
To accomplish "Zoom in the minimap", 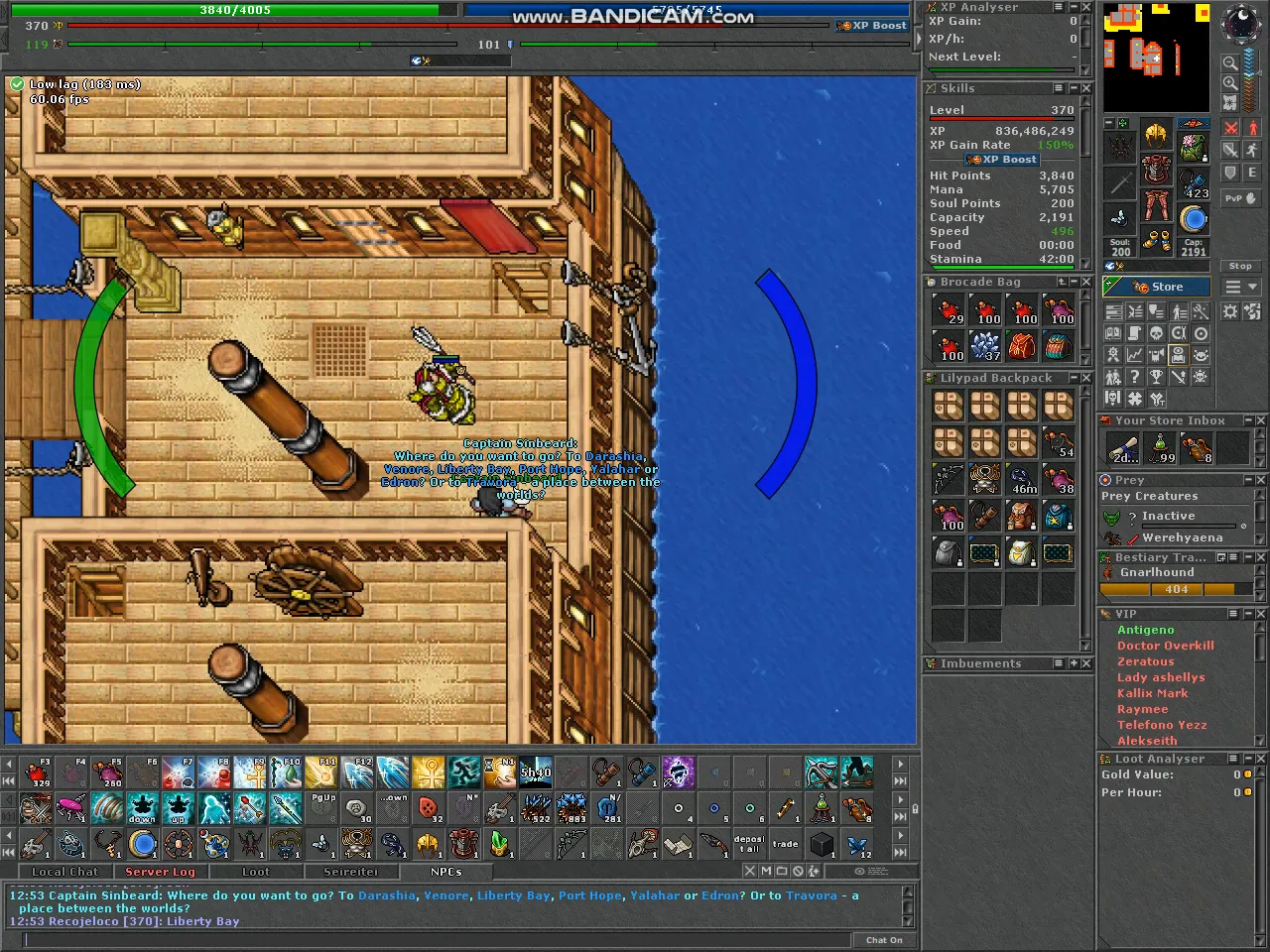I will tap(1230, 82).
